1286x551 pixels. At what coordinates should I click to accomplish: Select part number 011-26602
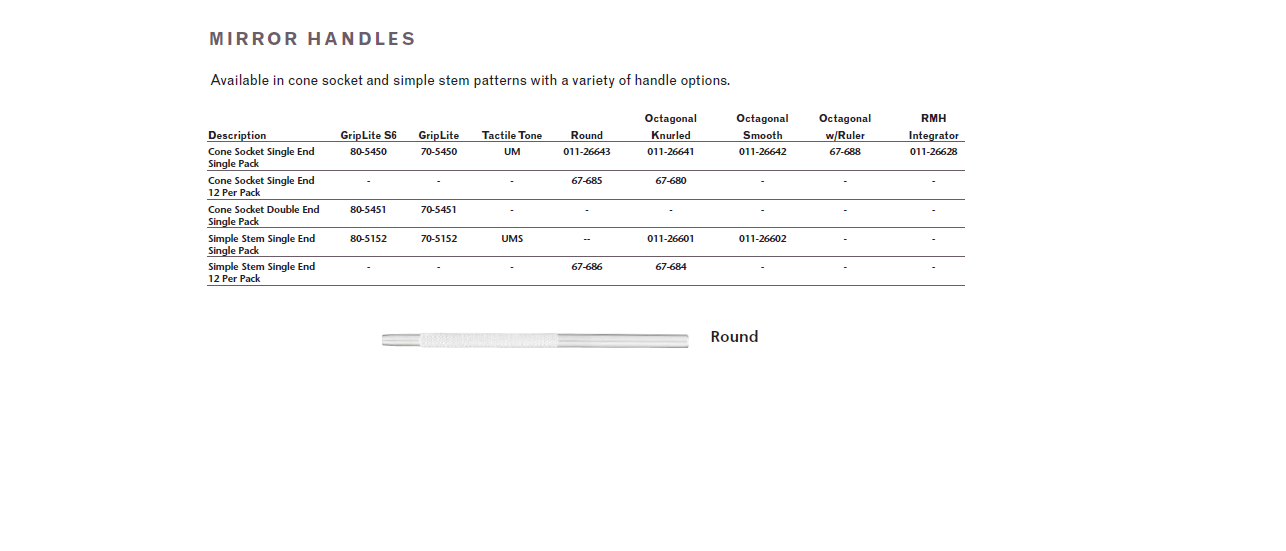click(762, 239)
